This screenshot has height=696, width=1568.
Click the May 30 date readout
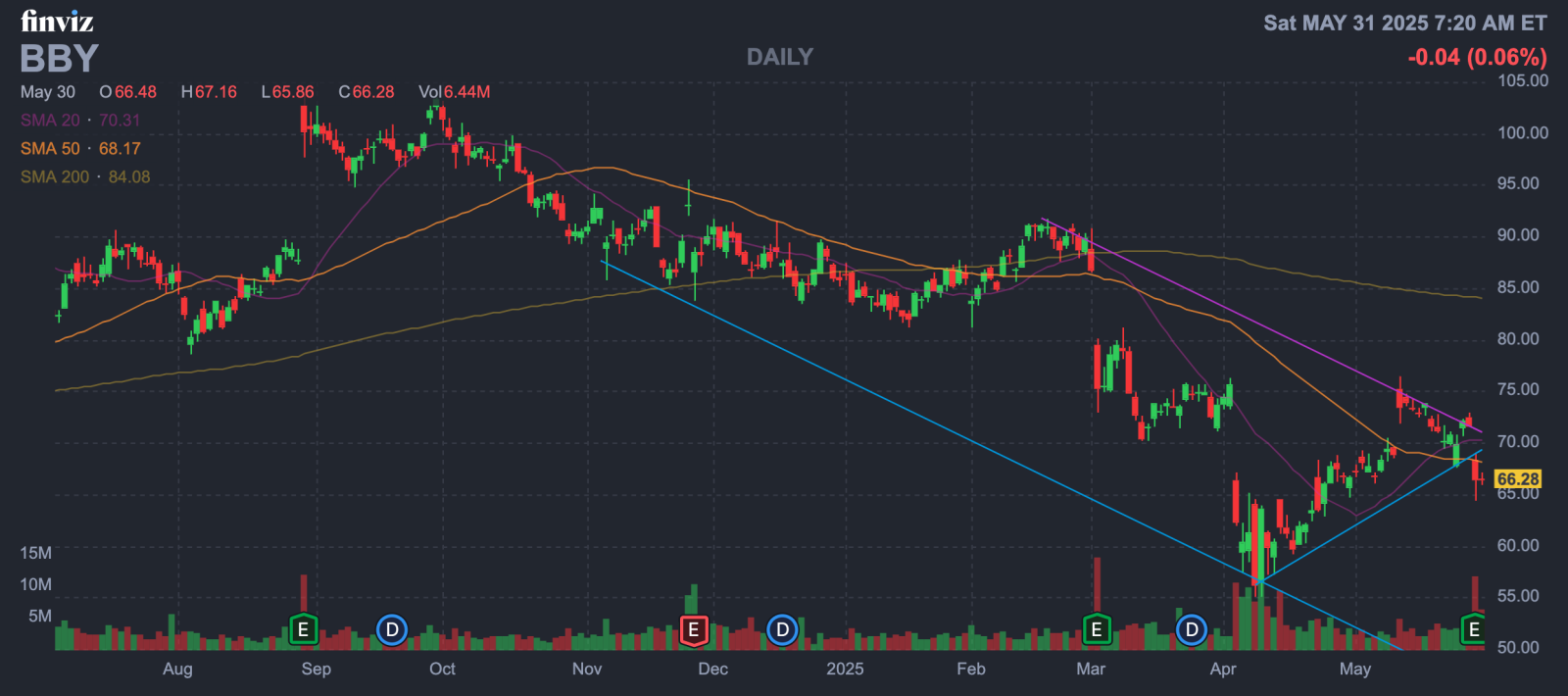48,91
